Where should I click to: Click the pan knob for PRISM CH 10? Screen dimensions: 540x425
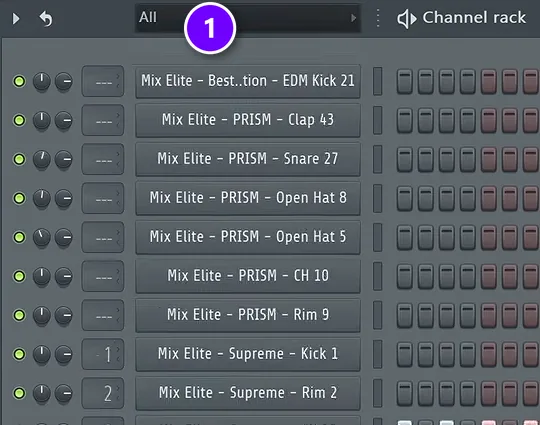tap(42, 276)
